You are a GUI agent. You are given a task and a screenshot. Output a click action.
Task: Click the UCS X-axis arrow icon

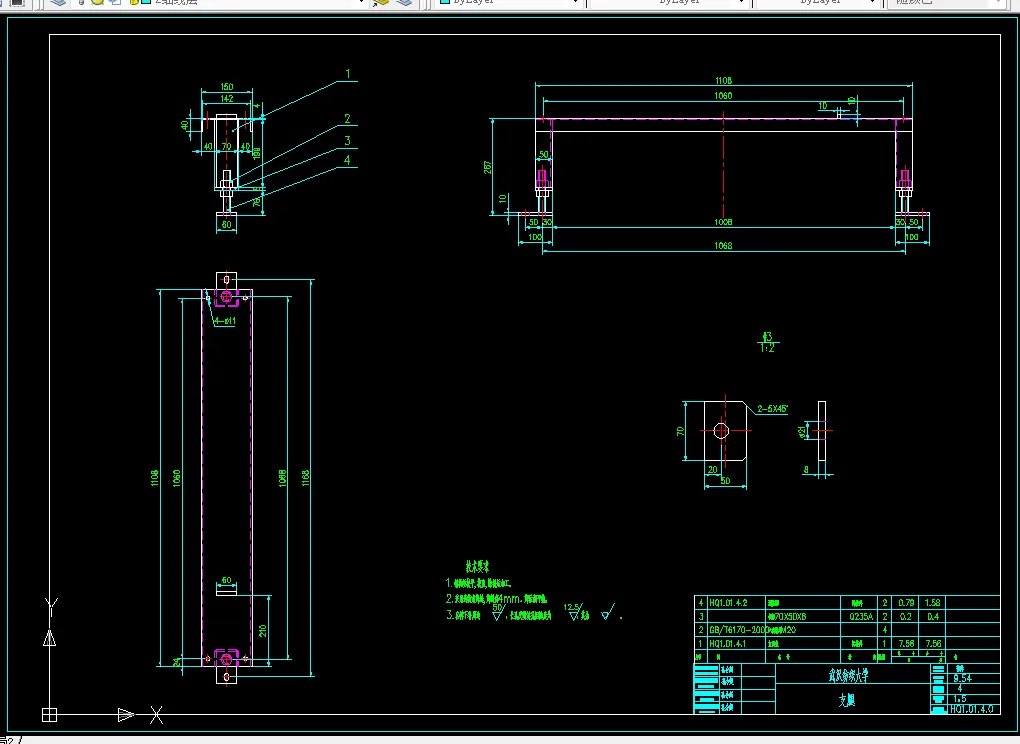click(x=126, y=715)
